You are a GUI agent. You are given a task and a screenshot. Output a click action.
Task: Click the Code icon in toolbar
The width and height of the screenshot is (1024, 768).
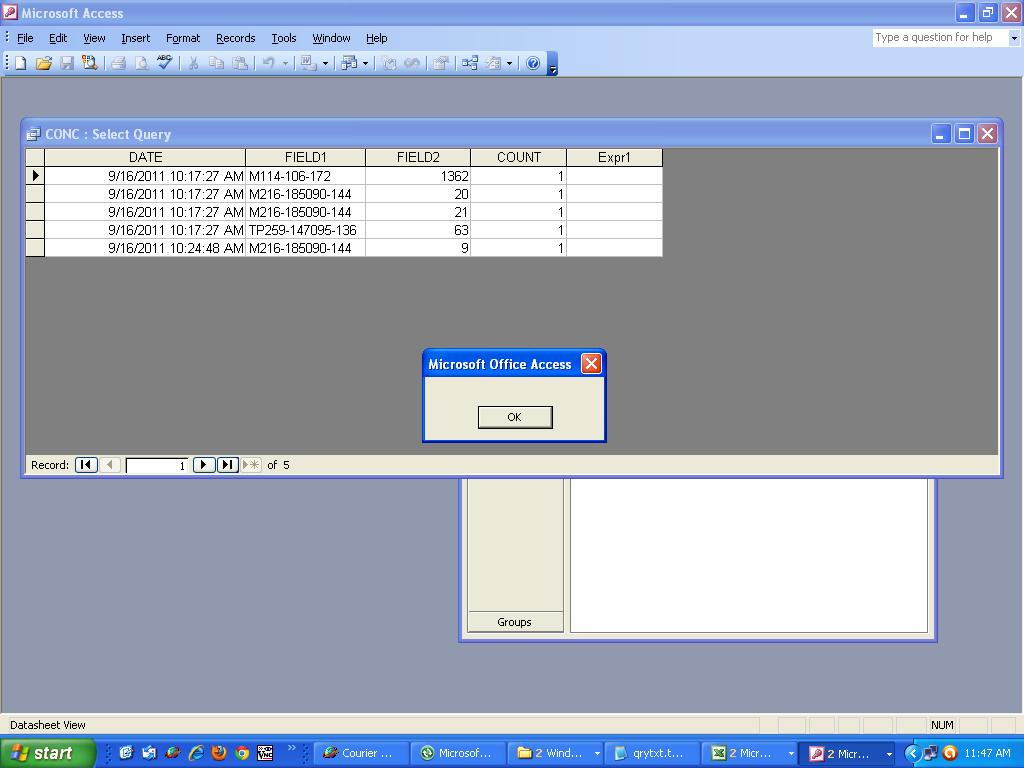(x=389, y=63)
